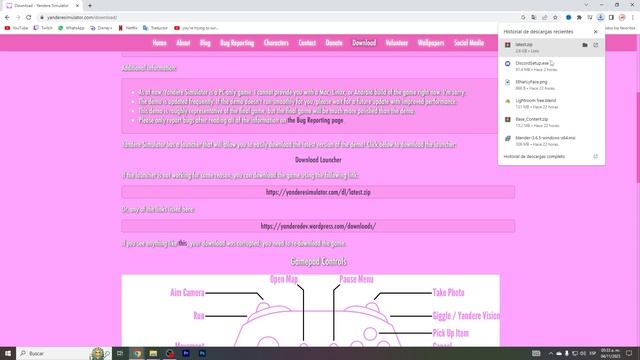Open the Chrome three-dot menu

click(x=633, y=18)
